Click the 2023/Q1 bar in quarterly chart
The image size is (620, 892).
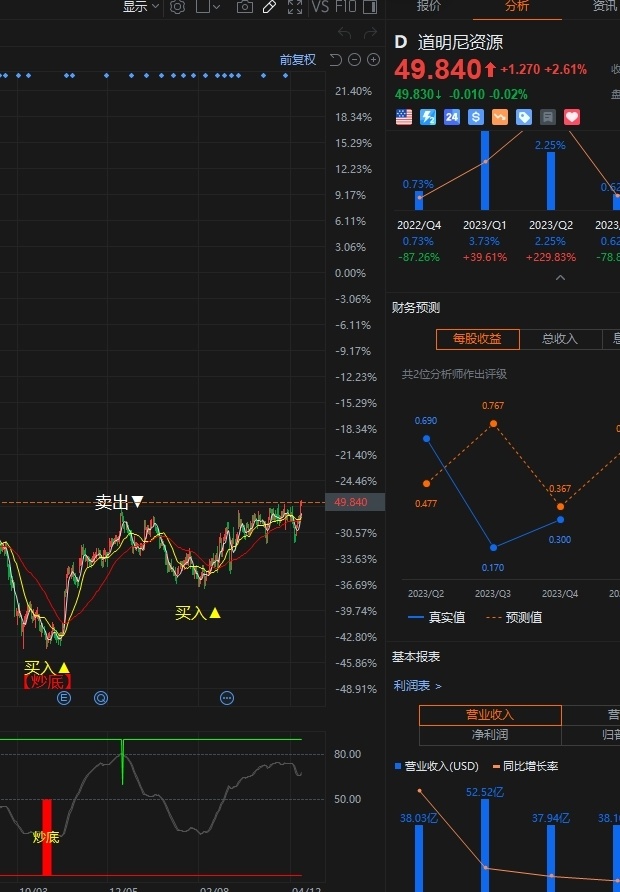(485, 171)
